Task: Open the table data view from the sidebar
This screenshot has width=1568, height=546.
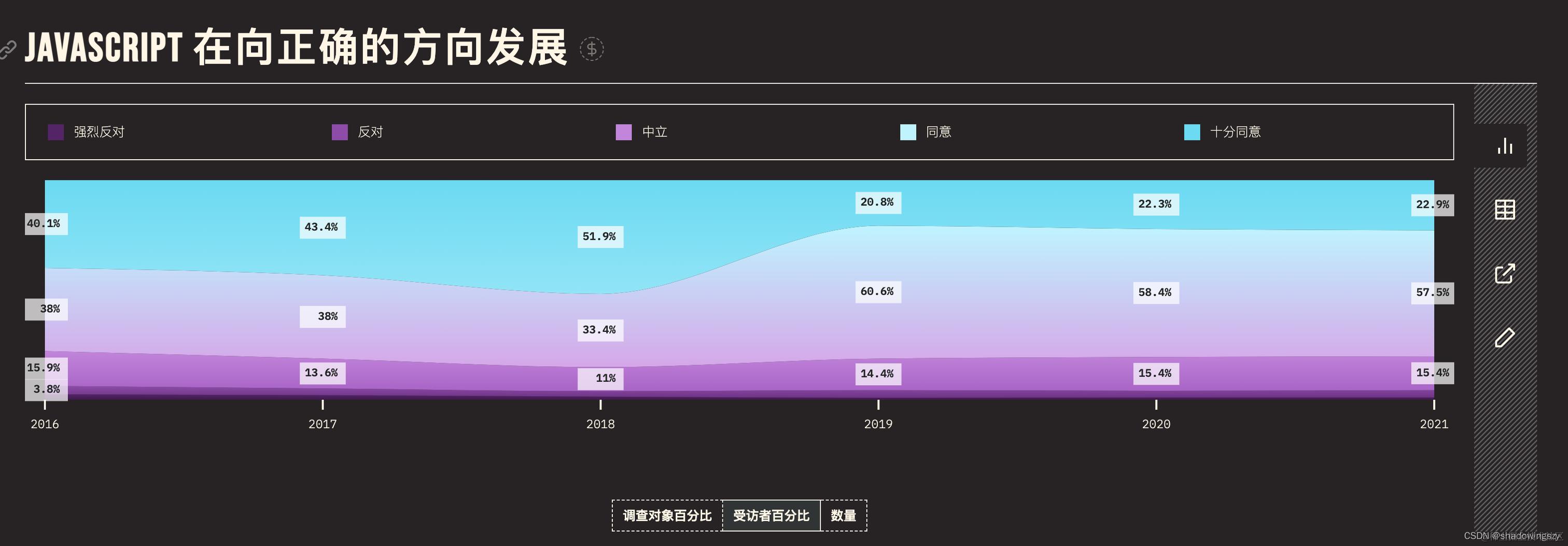Action: coord(1505,209)
